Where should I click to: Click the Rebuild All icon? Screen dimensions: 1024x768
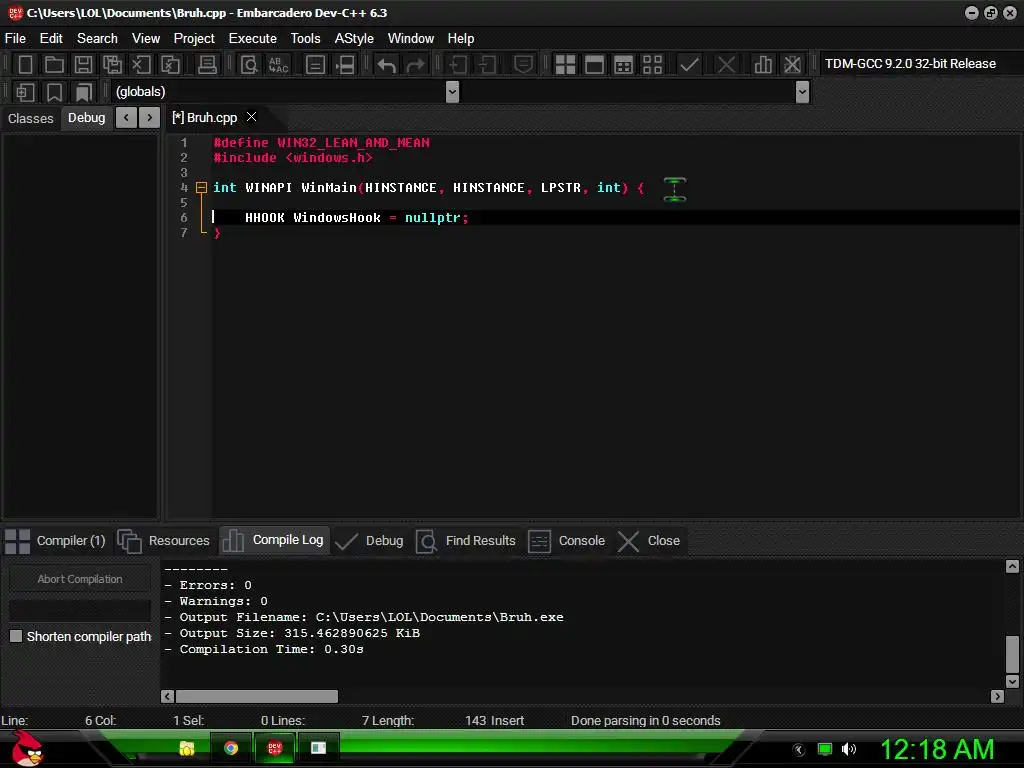tap(652, 64)
